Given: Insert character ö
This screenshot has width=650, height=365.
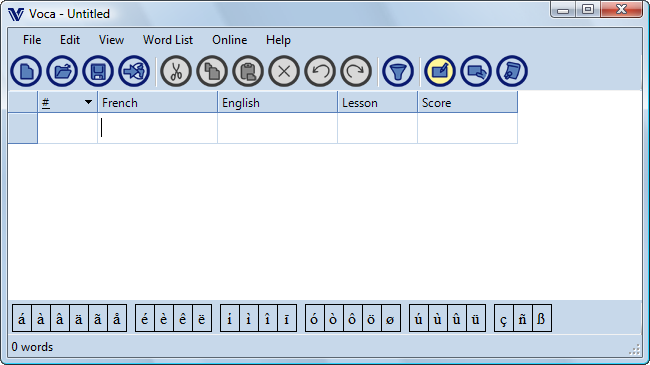Looking at the screenshot, I should (x=372, y=319).
